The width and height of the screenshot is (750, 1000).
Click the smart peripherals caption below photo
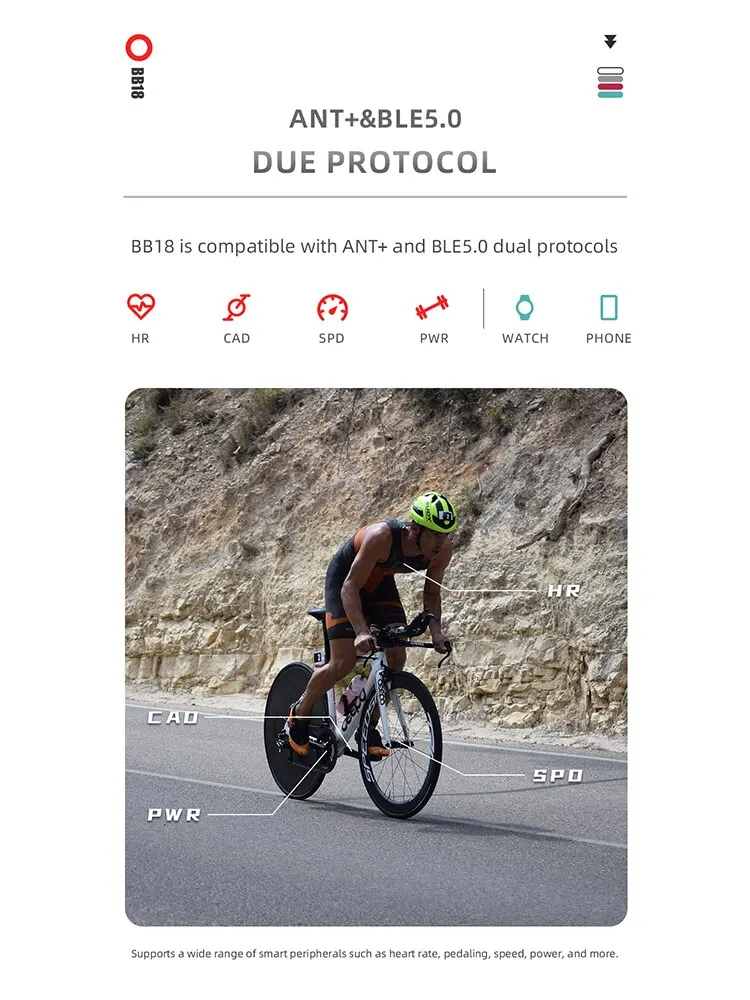pos(374,953)
